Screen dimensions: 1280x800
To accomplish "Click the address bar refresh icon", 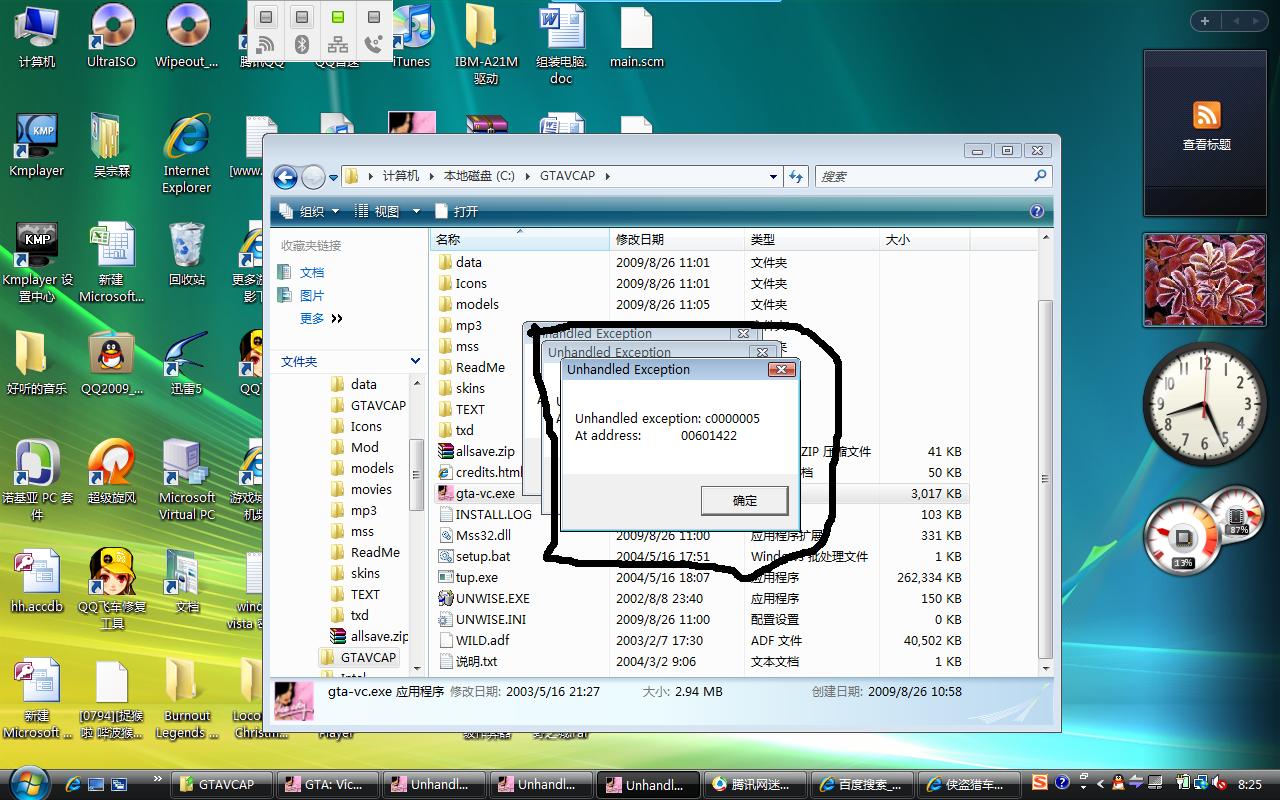I will [796, 176].
